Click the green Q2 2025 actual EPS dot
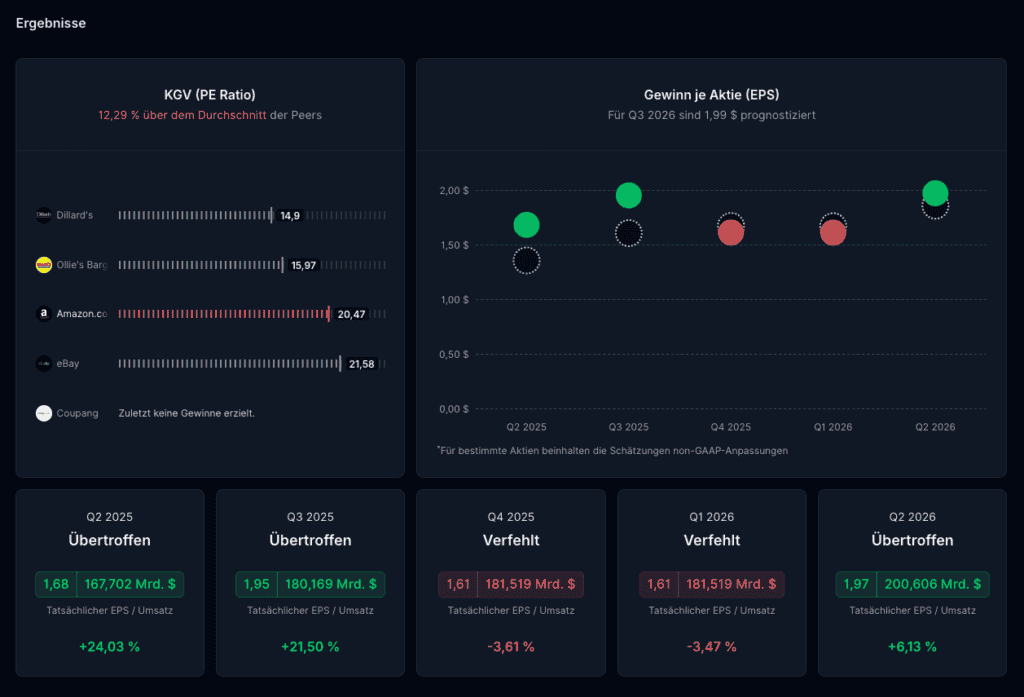Image resolution: width=1024 pixels, height=697 pixels. 526,225
